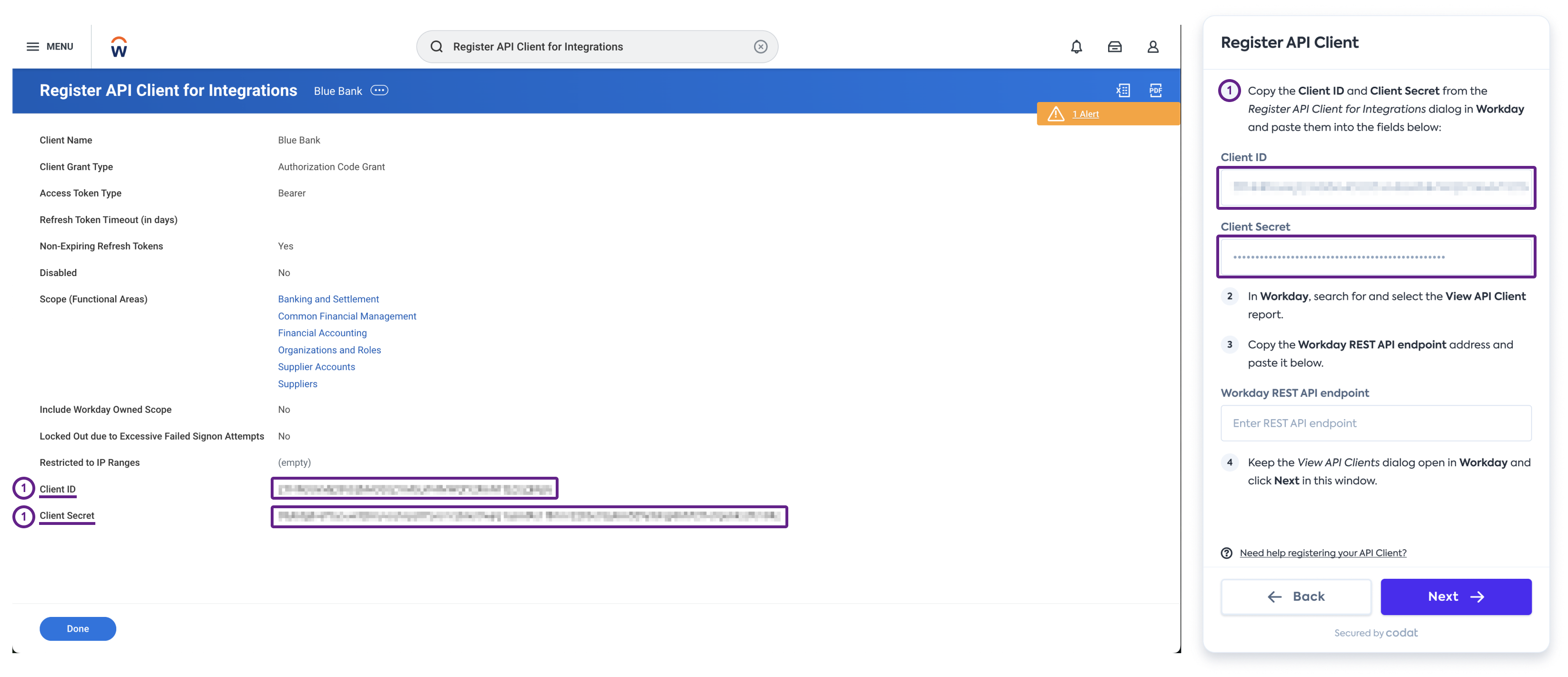Clear the search field text

click(760, 46)
